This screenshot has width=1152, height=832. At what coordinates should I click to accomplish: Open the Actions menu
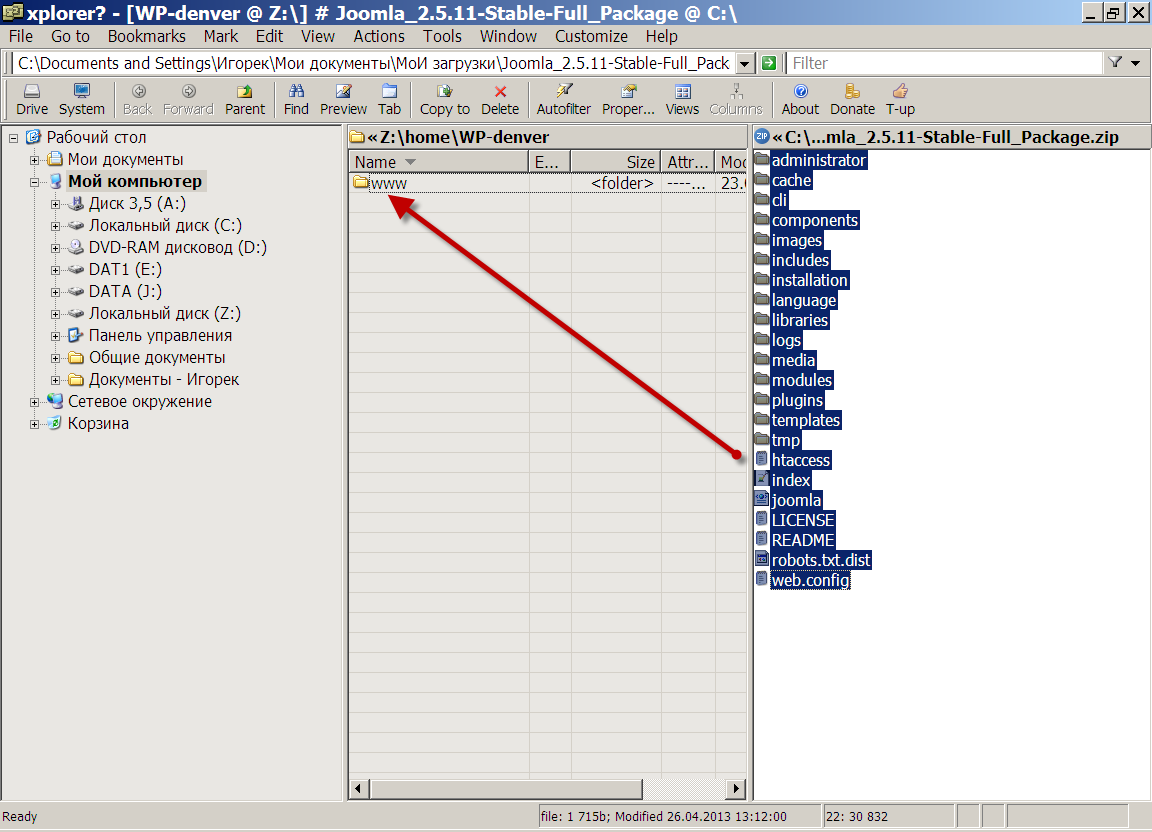coord(378,36)
